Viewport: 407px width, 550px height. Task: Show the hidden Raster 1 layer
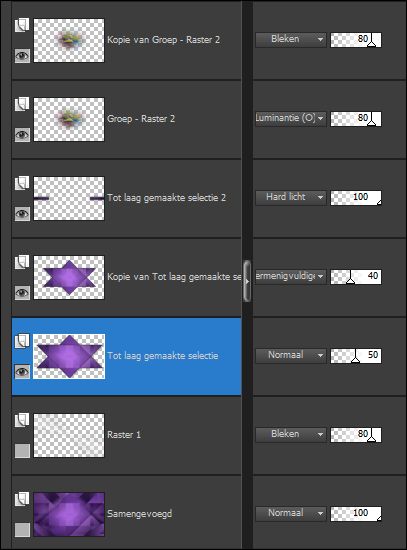tap(22, 451)
